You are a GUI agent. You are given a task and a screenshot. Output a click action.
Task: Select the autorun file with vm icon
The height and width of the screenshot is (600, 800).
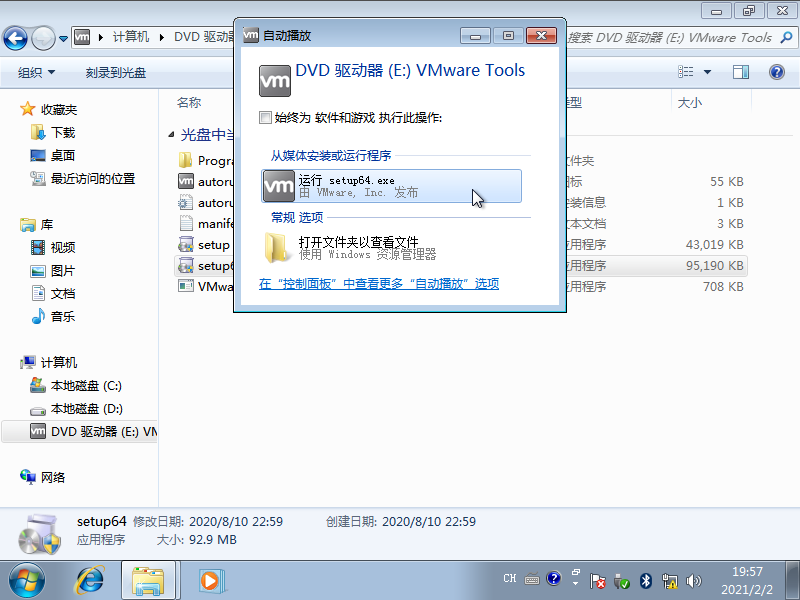click(206, 182)
